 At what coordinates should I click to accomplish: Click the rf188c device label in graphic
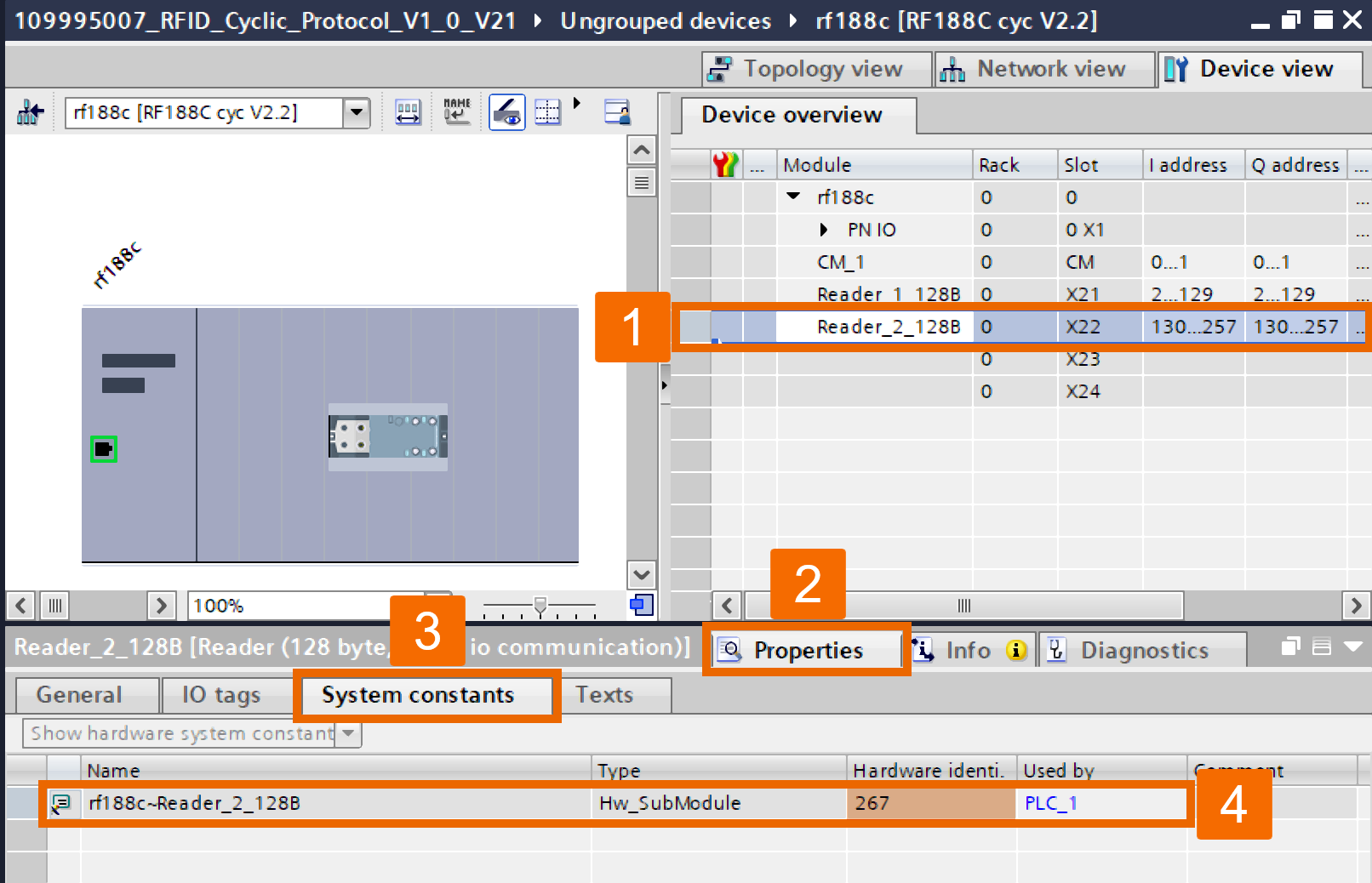[117, 266]
